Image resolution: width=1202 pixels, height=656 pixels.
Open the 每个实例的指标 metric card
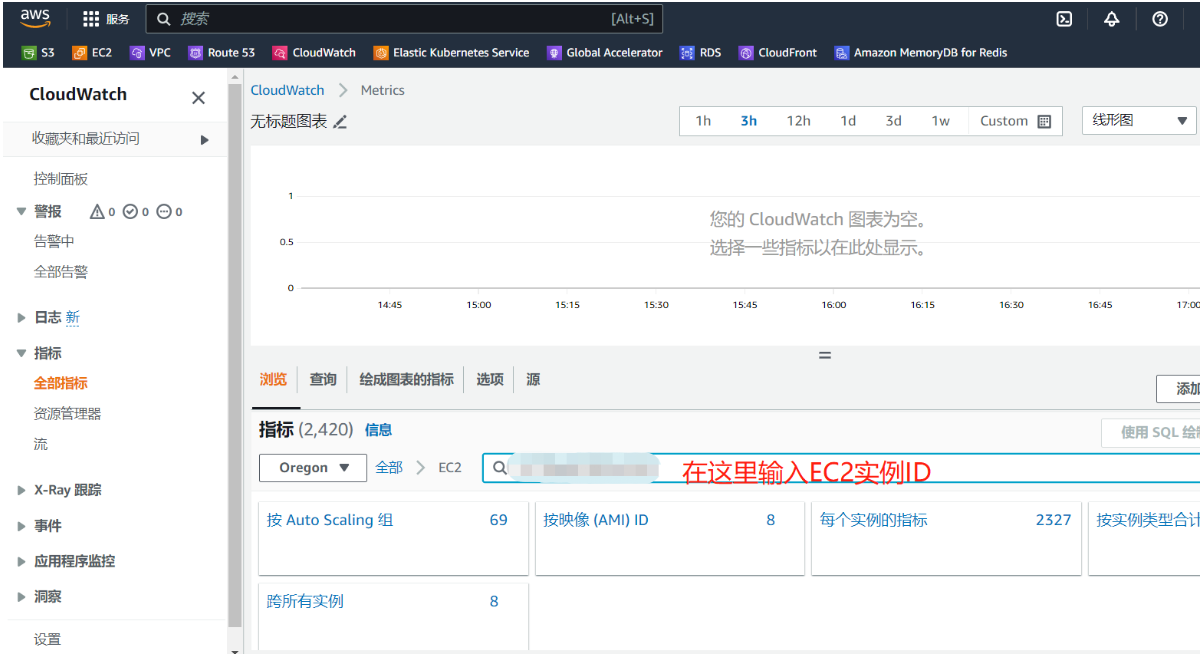point(946,539)
